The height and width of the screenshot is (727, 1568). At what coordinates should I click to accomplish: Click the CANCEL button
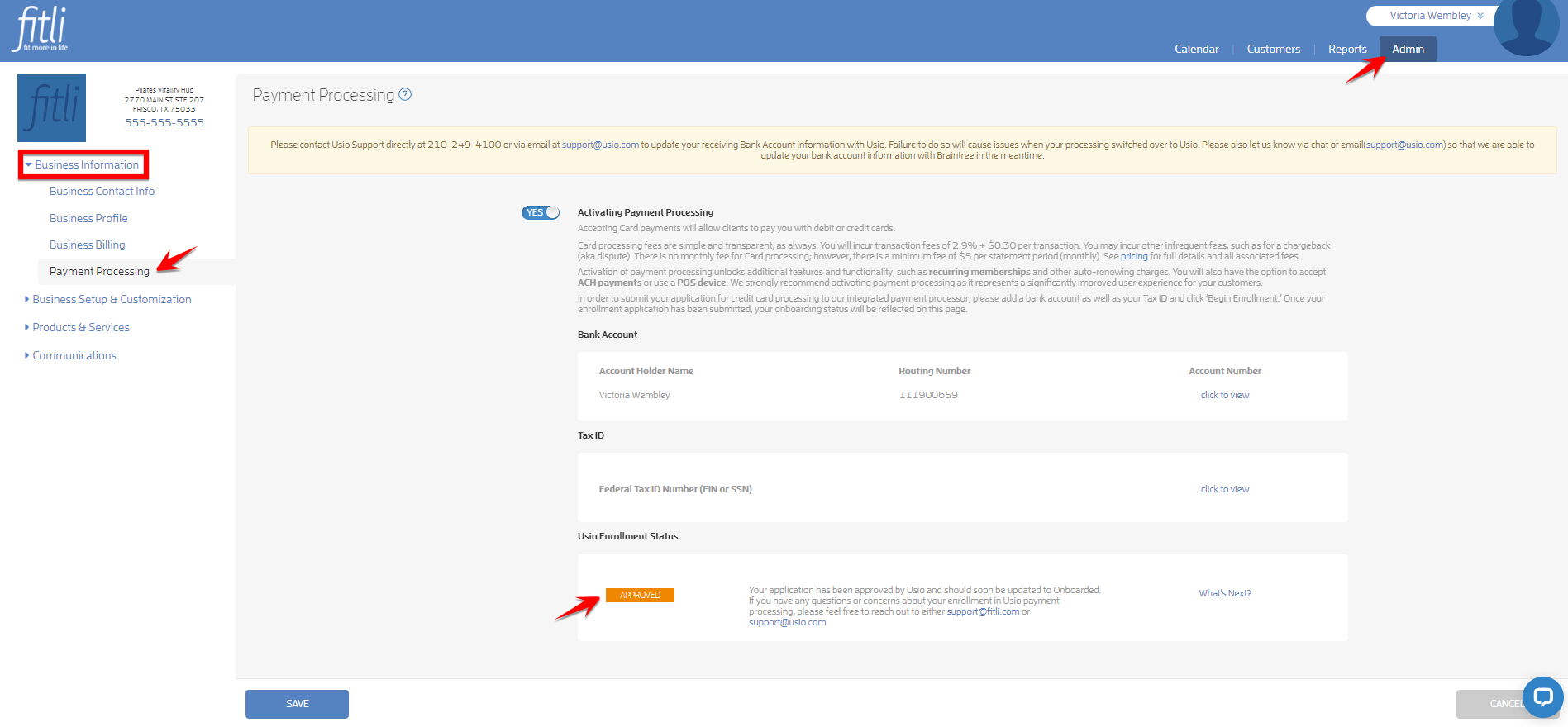(1506, 704)
